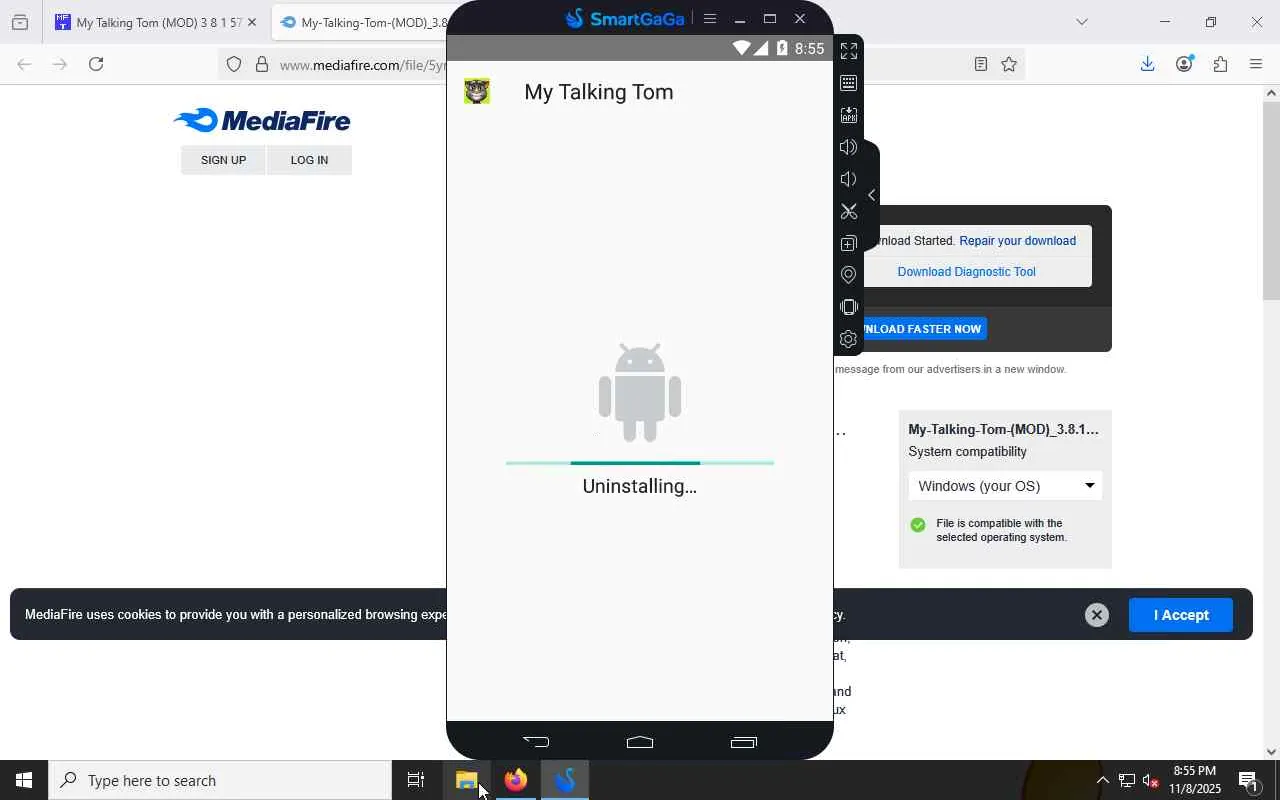The width and height of the screenshot is (1280, 800).
Task: Open the Windows Start menu
Action: tap(24, 780)
